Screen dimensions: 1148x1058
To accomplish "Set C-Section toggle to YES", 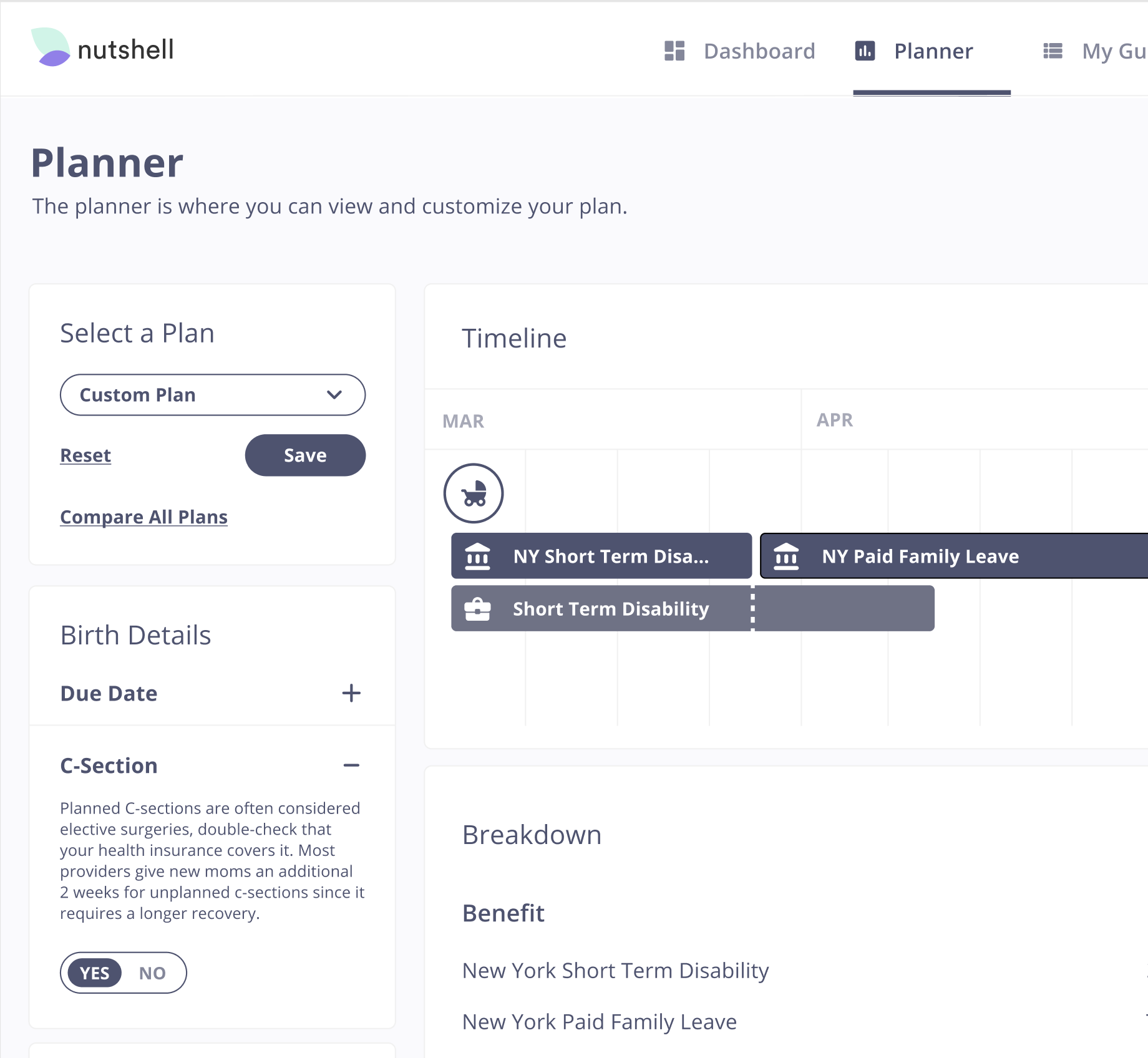I will tap(95, 973).
